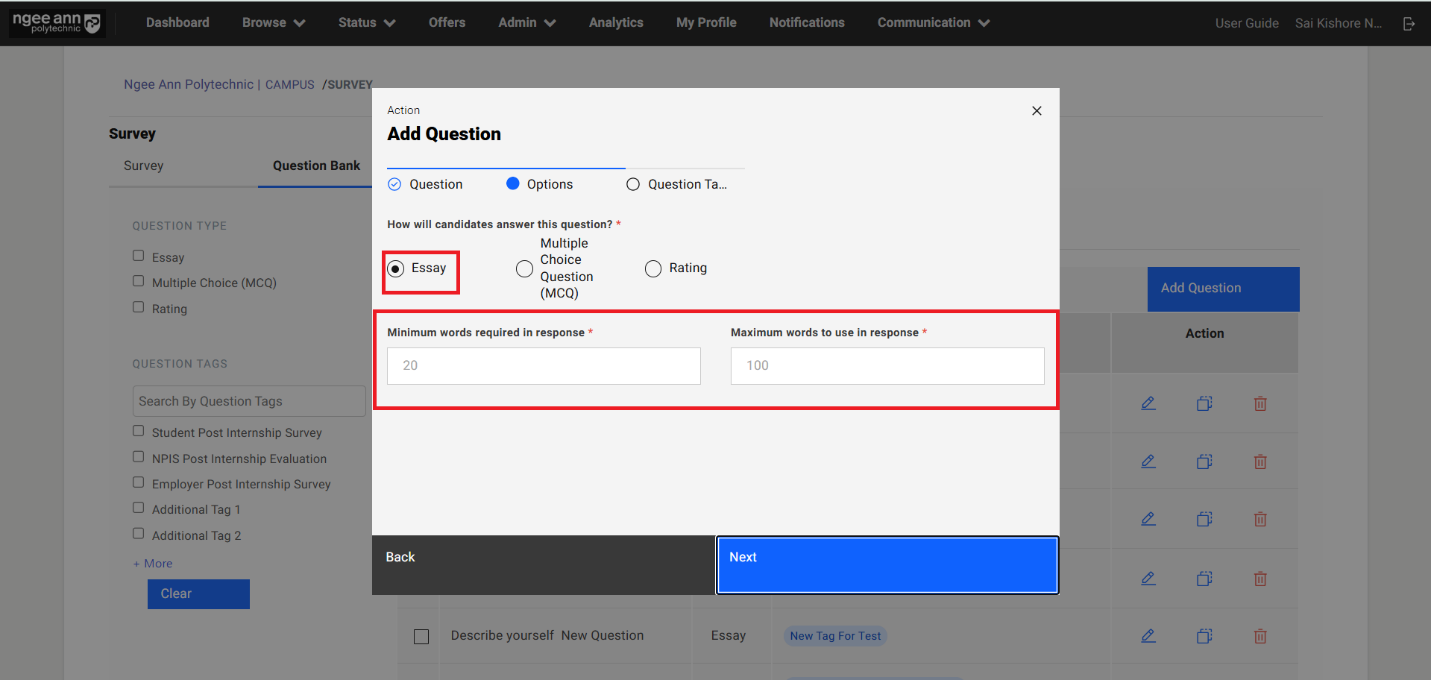Click the first row's red delete icon
The image size is (1431, 680).
pos(1260,404)
